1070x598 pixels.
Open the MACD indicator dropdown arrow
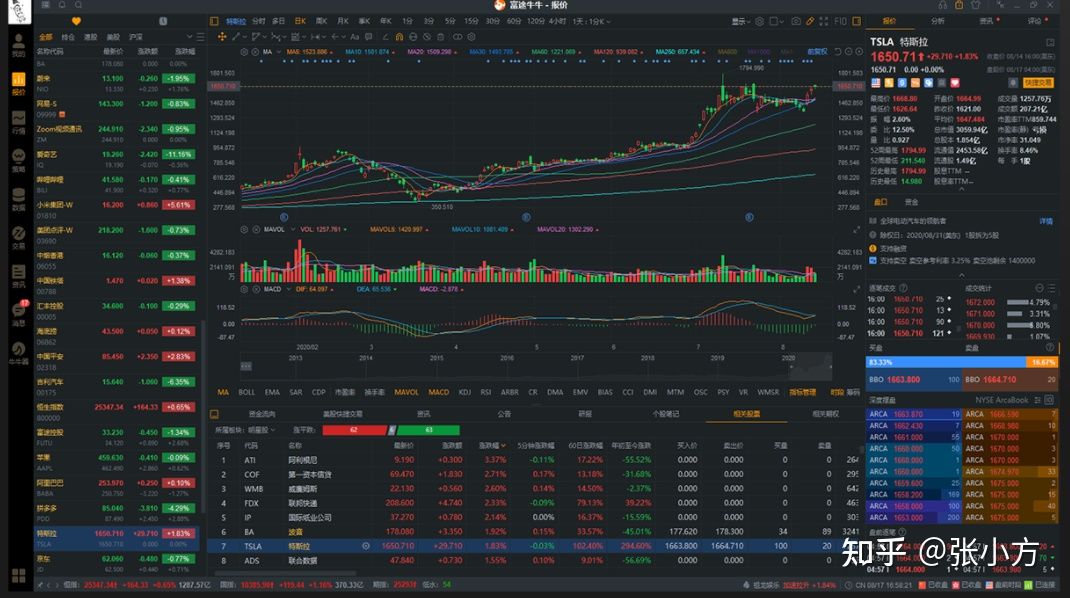[x=289, y=289]
